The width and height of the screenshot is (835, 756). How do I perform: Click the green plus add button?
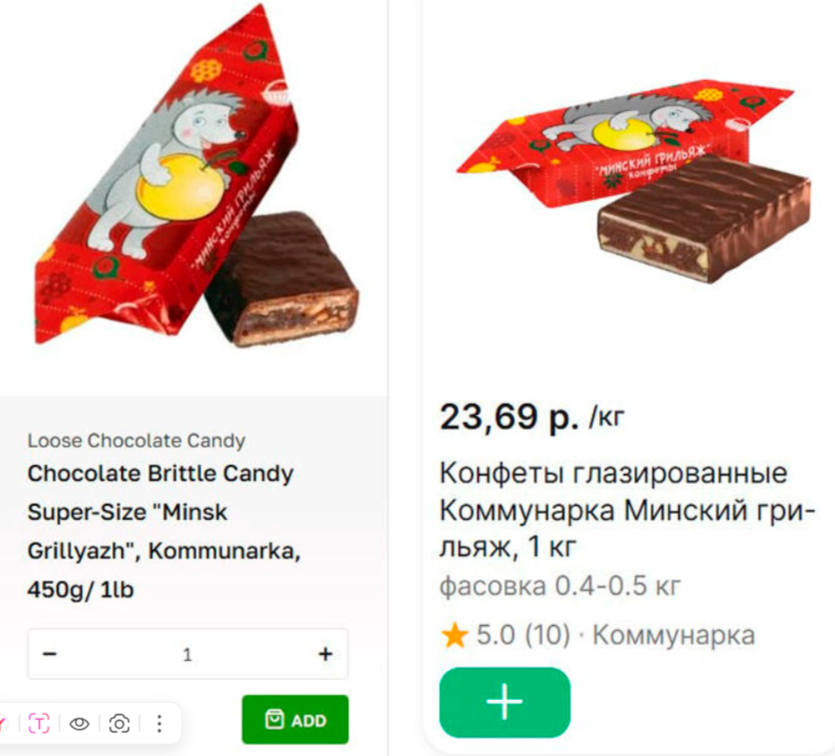click(x=504, y=702)
